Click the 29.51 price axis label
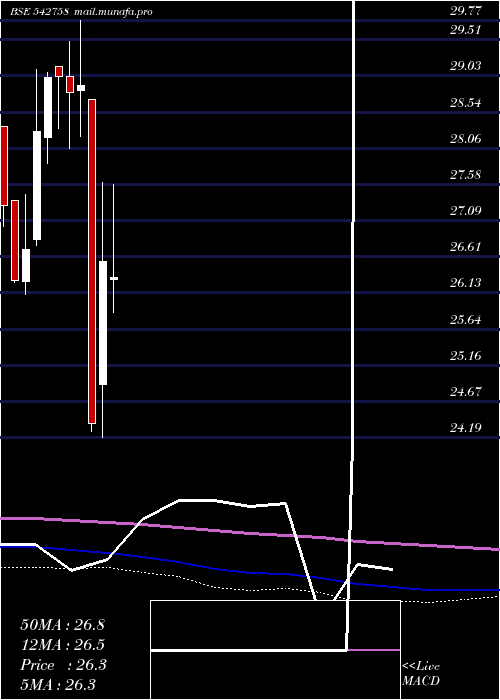The width and height of the screenshot is (500, 700). (466, 30)
